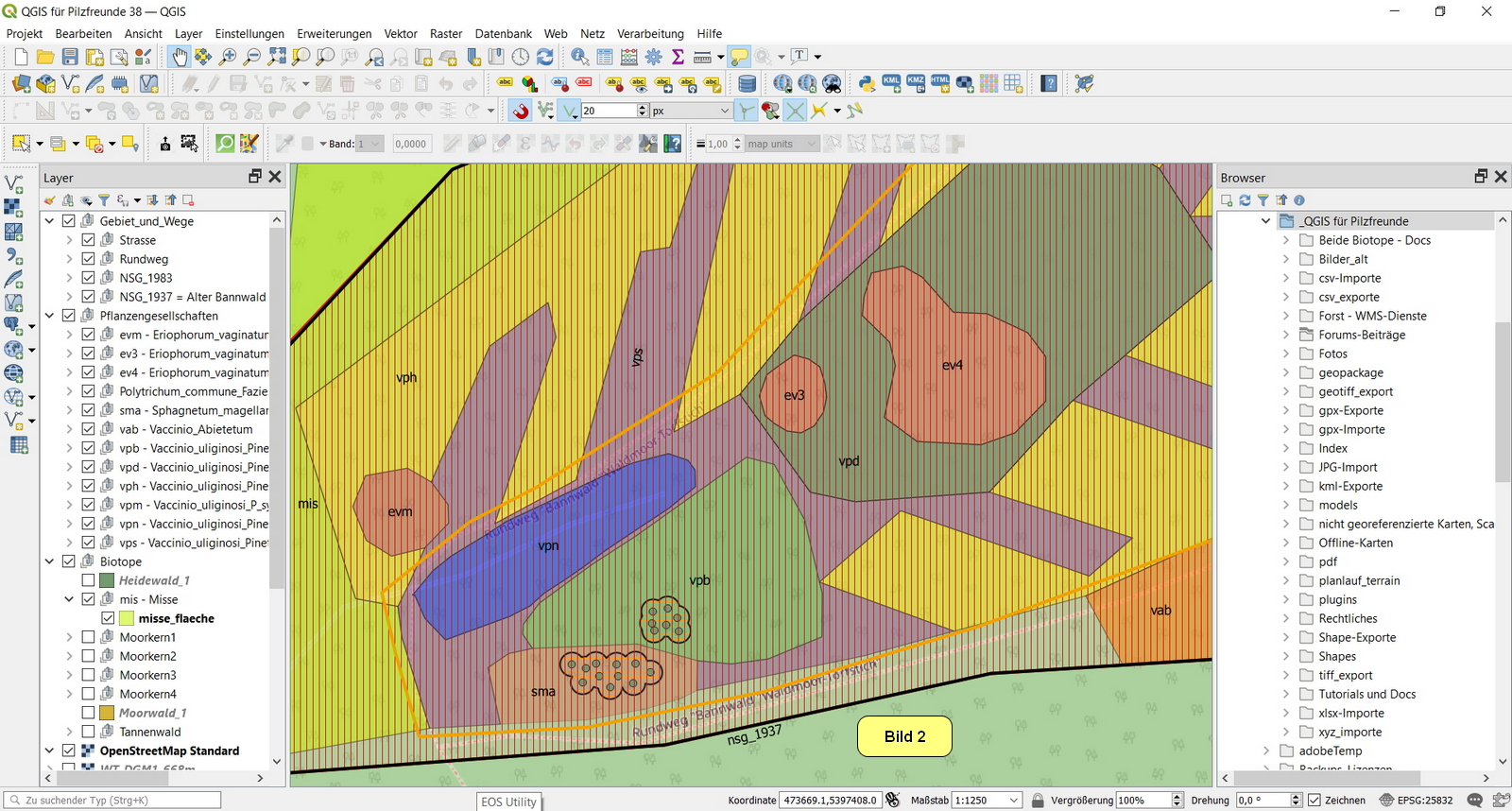Open the attribute table icon
This screenshot has width=1512, height=811.
[x=605, y=57]
